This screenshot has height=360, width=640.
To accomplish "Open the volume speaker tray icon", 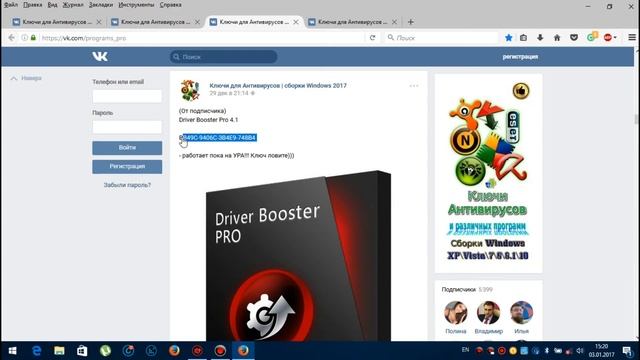I will pos(580,351).
